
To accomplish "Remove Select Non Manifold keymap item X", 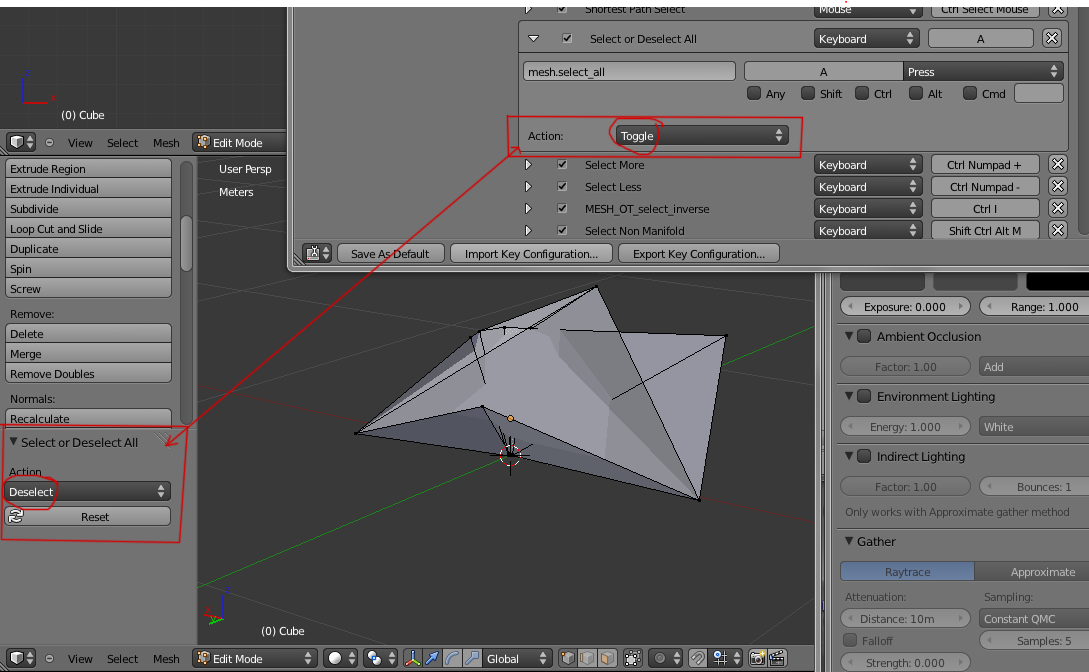I will [x=1057, y=230].
